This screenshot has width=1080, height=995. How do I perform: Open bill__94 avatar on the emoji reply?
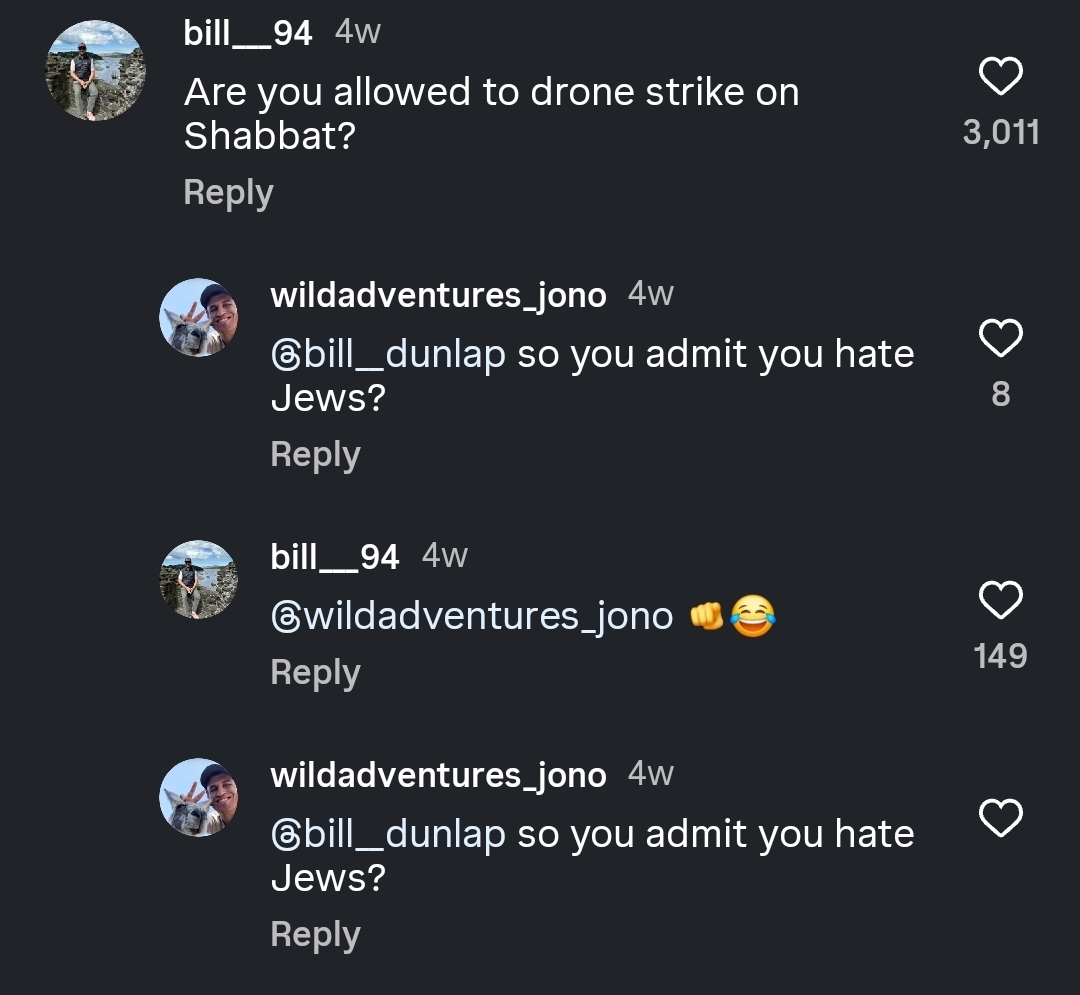point(199,579)
